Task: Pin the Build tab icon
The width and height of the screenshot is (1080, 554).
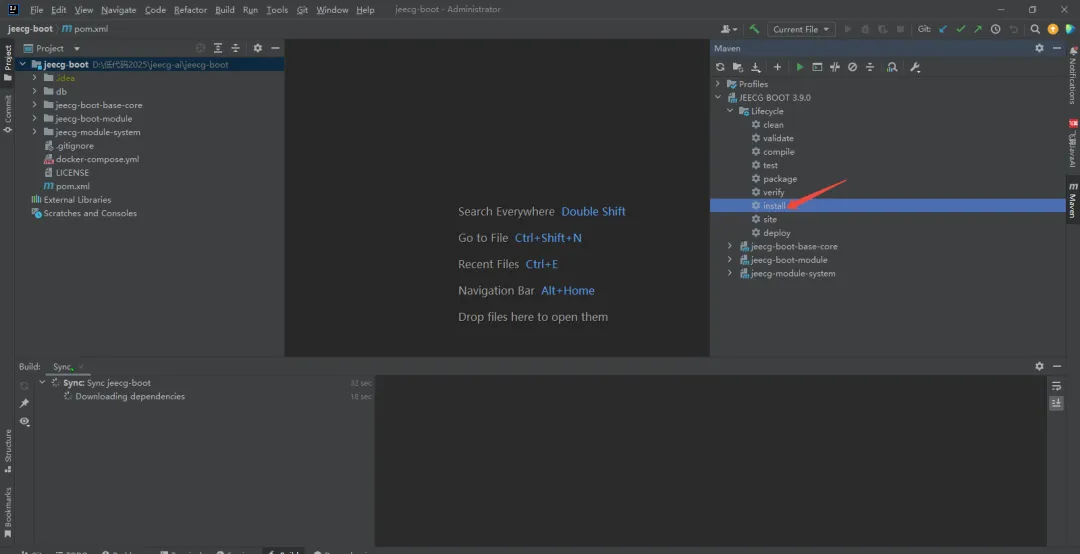Action: 24,403
